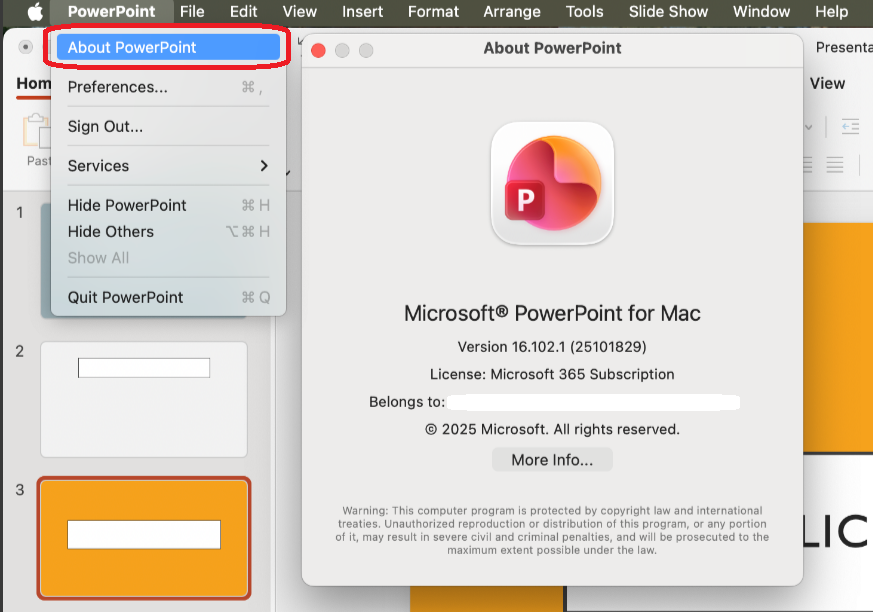Screen dimensions: 873x612
Task: Click the copyright 2025 Microsoft line
Action: pyautogui.click(x=552, y=429)
